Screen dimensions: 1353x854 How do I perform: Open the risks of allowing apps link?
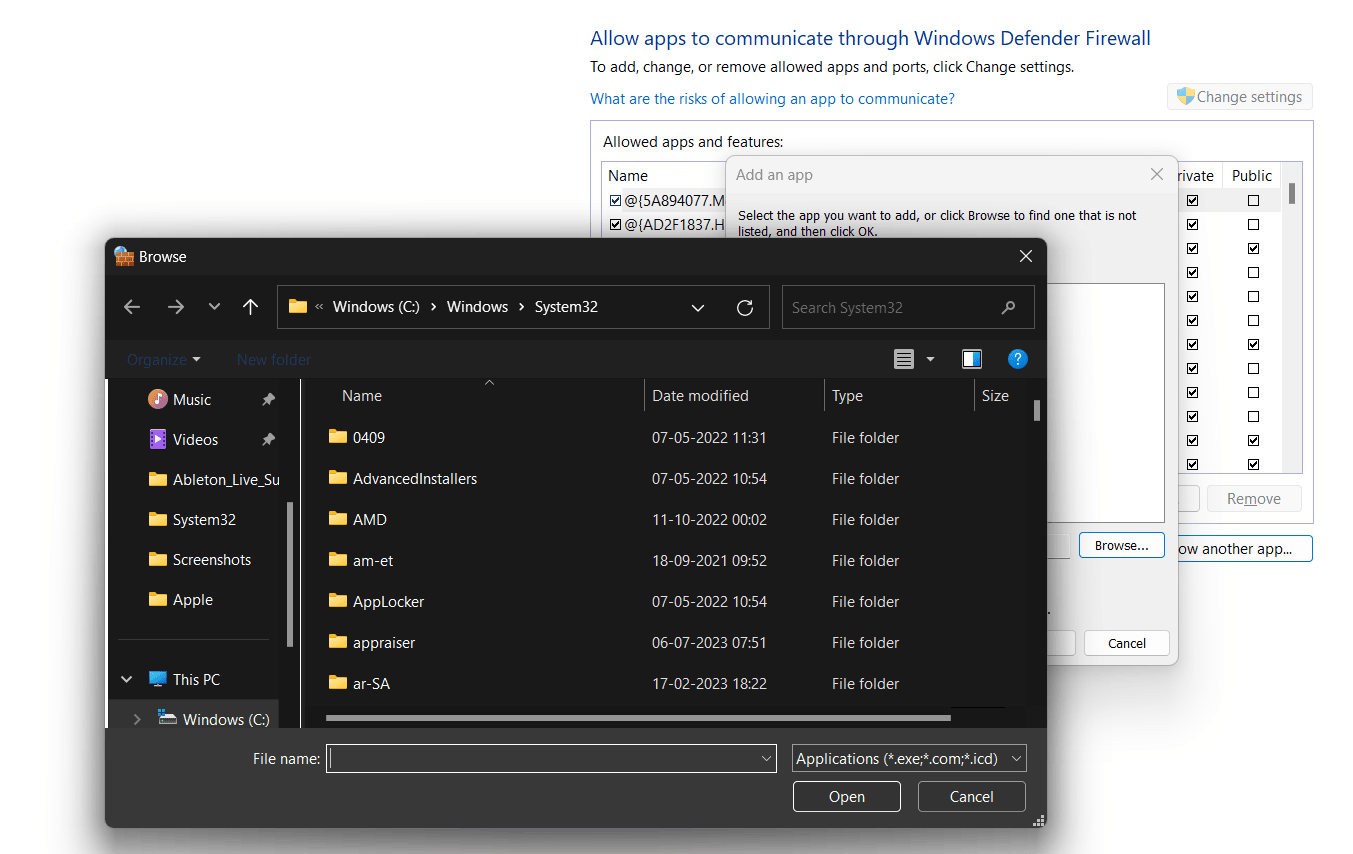(771, 98)
